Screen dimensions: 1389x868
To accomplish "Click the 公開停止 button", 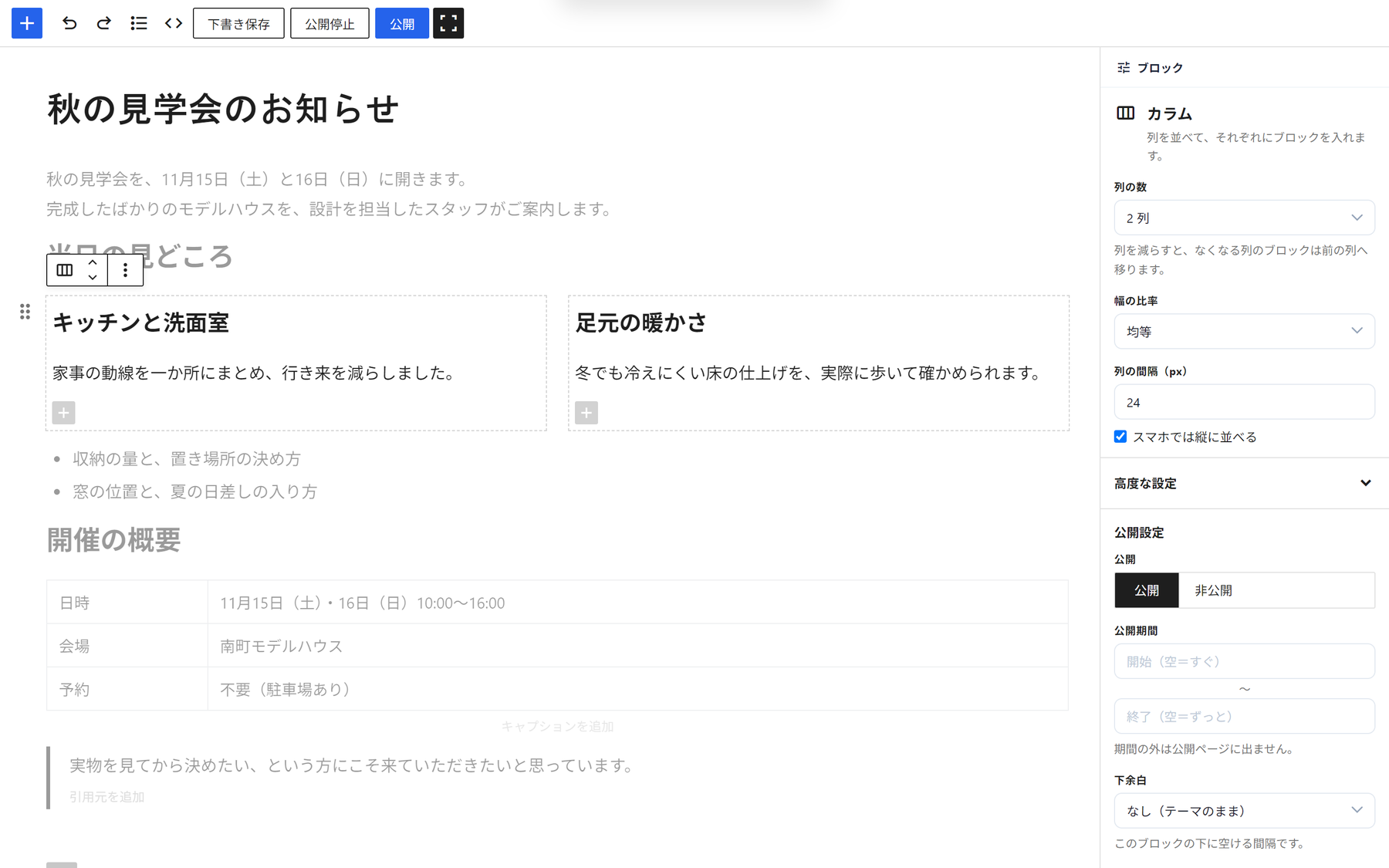I will point(330,23).
